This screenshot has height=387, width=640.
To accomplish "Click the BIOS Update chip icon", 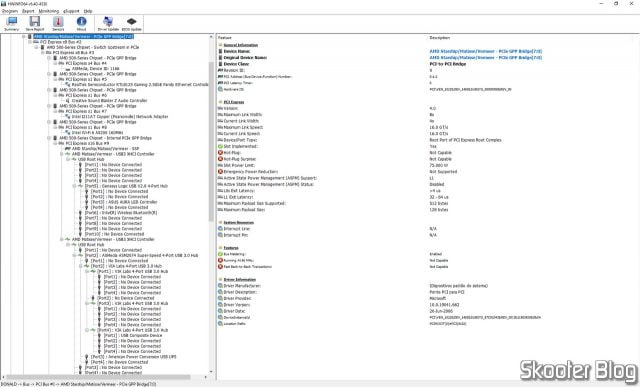I will pos(131,21).
